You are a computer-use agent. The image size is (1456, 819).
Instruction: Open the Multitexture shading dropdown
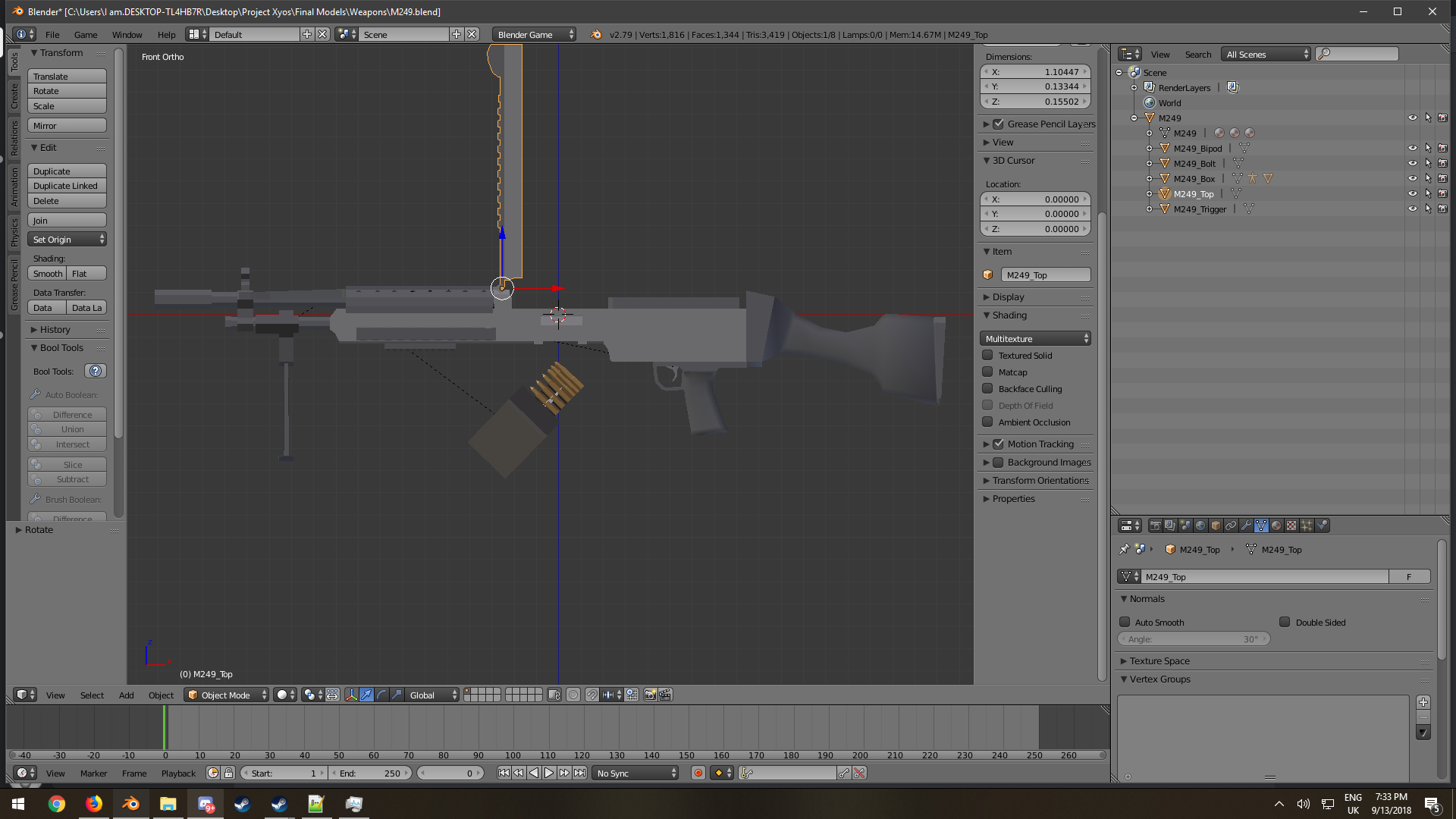click(1035, 339)
